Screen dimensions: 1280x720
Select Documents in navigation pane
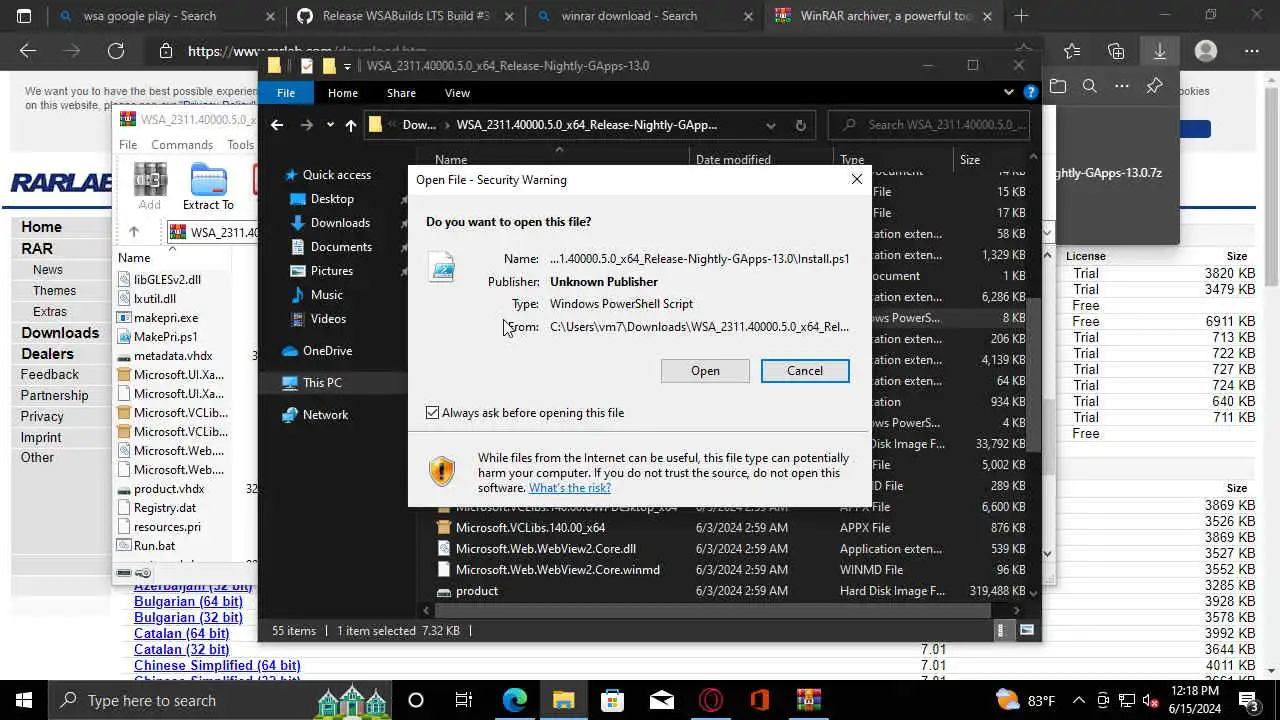point(341,247)
